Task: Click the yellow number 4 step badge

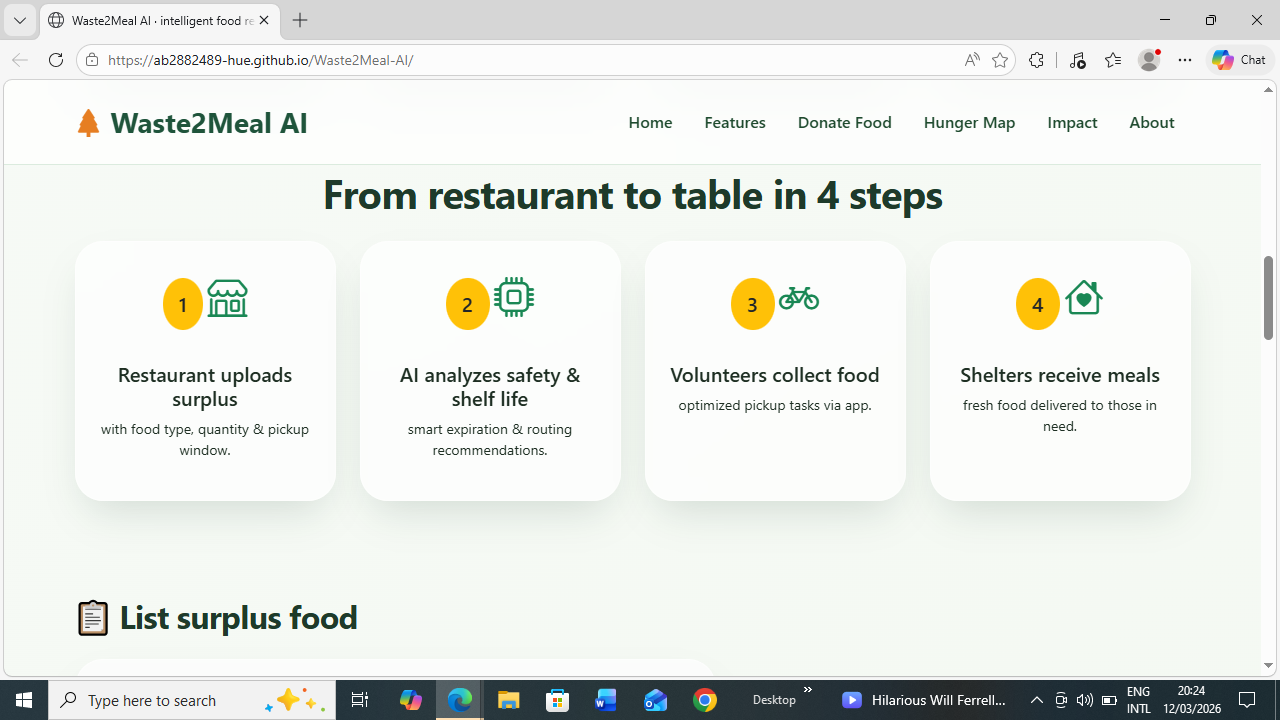Action: click(x=1038, y=304)
